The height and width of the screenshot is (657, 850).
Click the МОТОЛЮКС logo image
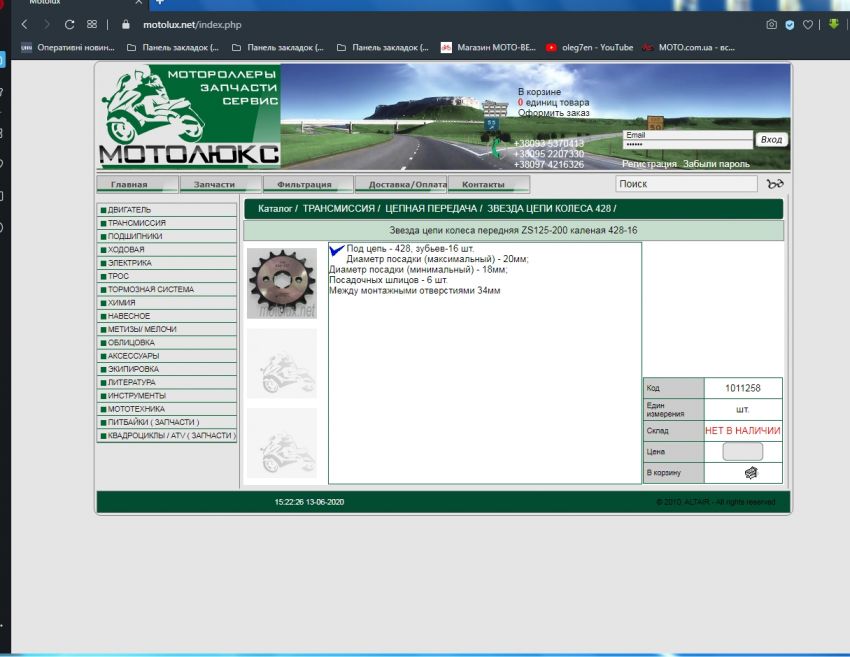(x=188, y=117)
